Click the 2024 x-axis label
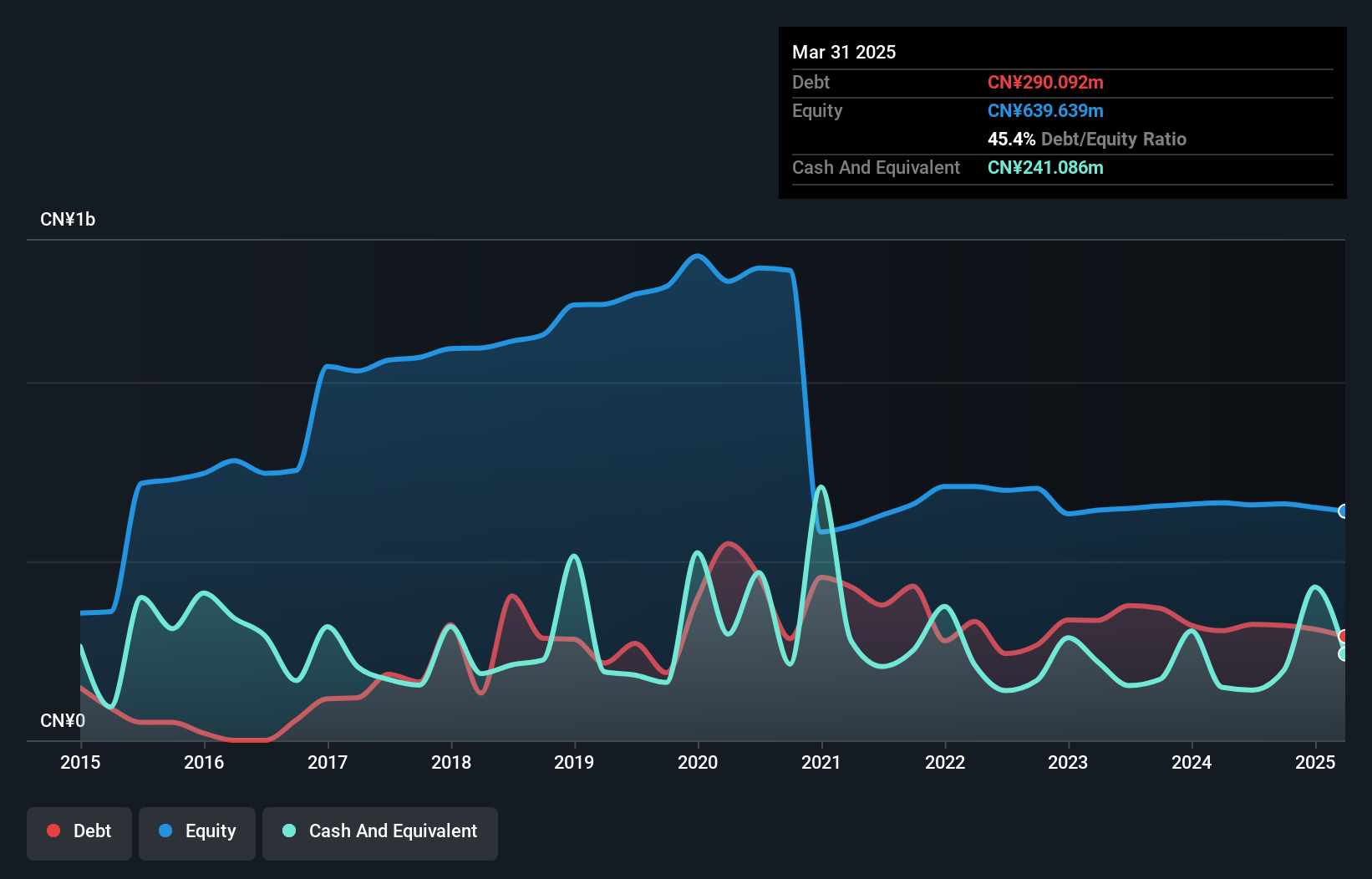 [x=1192, y=762]
